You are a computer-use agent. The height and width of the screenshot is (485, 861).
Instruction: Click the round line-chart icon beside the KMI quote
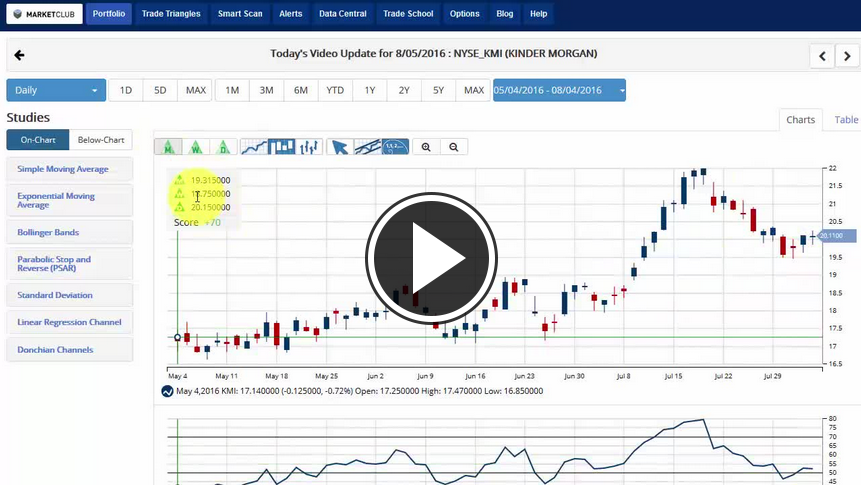click(167, 391)
